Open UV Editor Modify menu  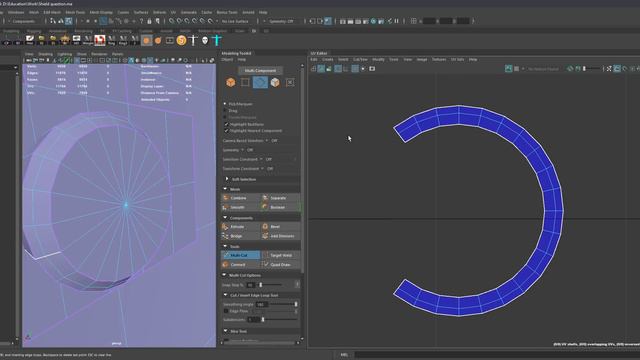point(378,60)
